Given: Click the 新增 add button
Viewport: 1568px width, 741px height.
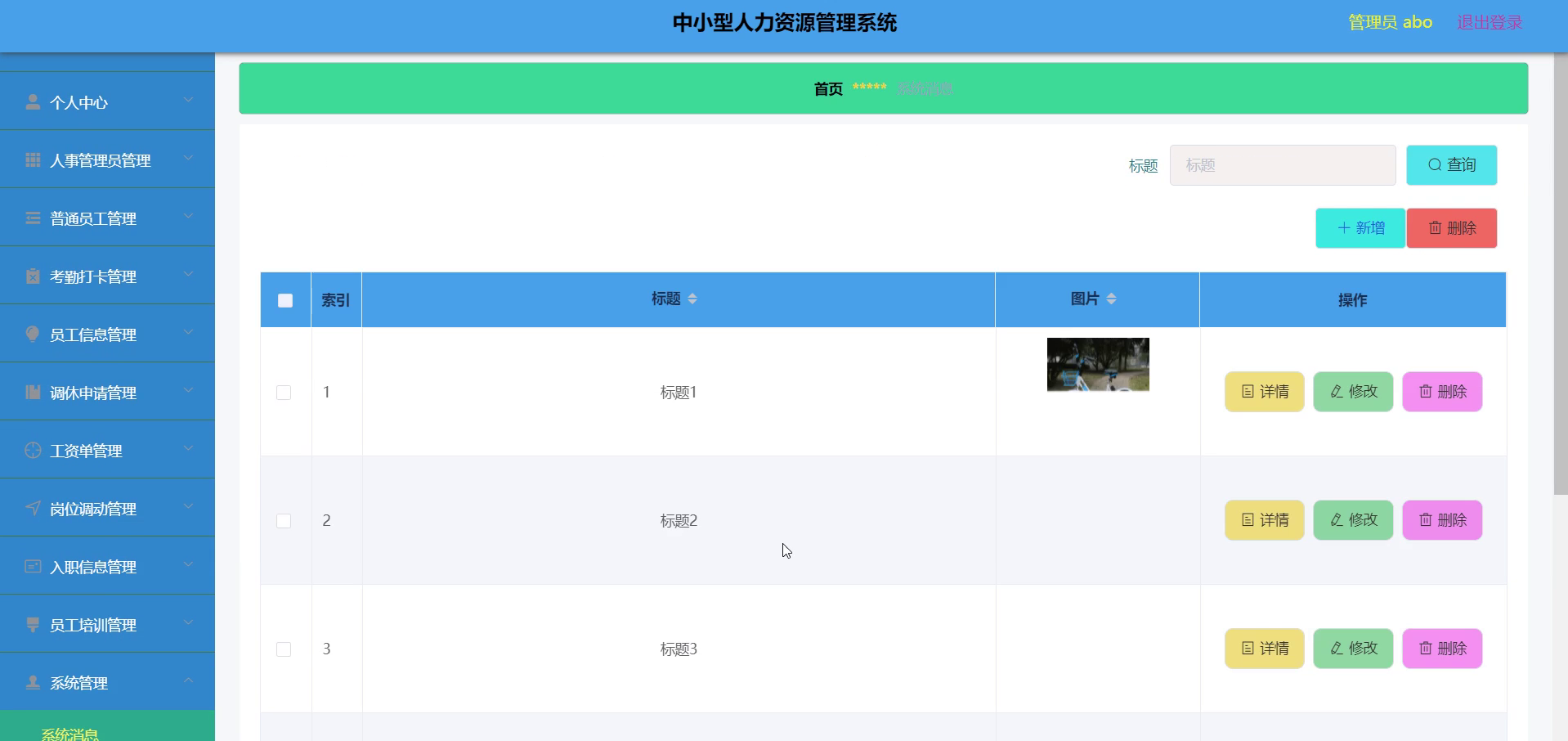Looking at the screenshot, I should tap(1360, 228).
